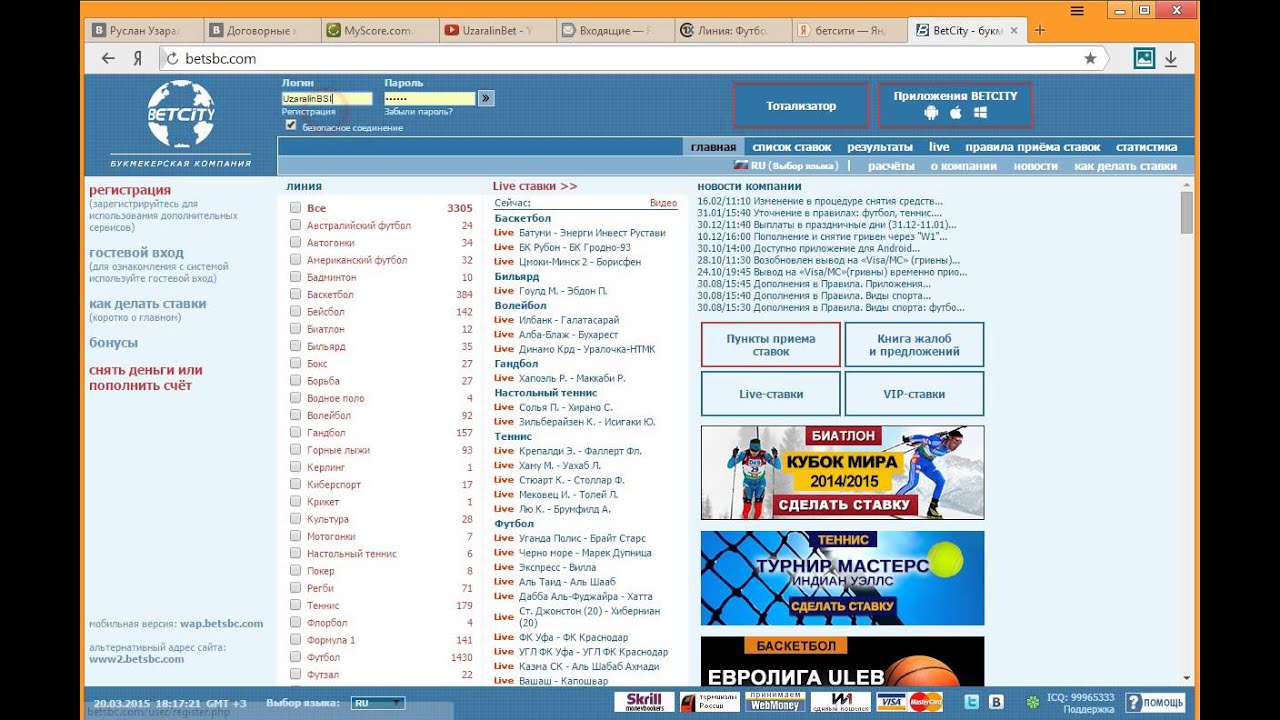This screenshot has width=1280, height=720.
Task: Open the гостевой вход link
Action: 136,253
